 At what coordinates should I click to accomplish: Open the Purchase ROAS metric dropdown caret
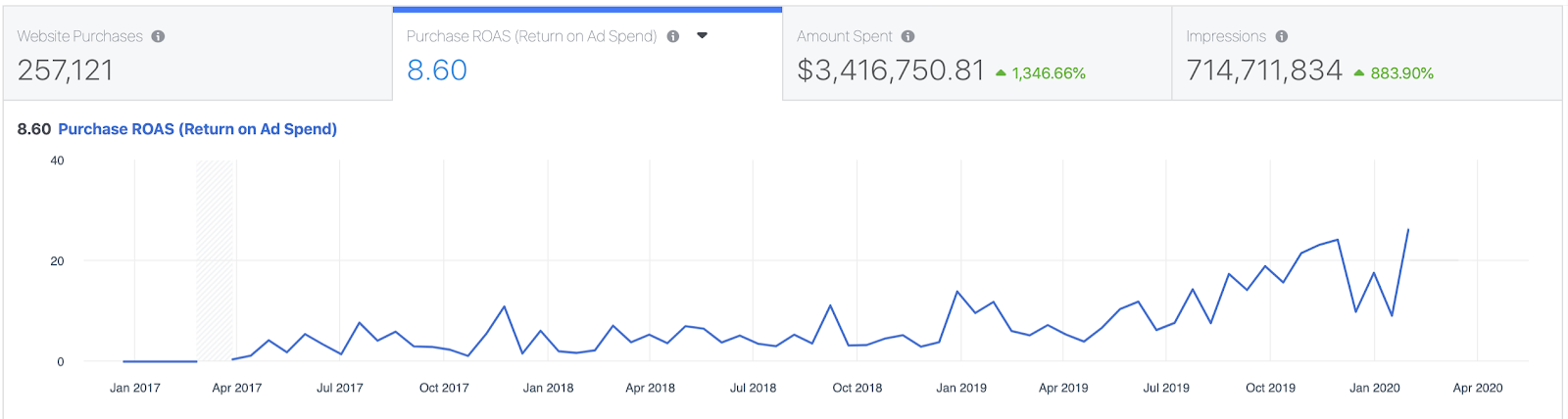702,36
